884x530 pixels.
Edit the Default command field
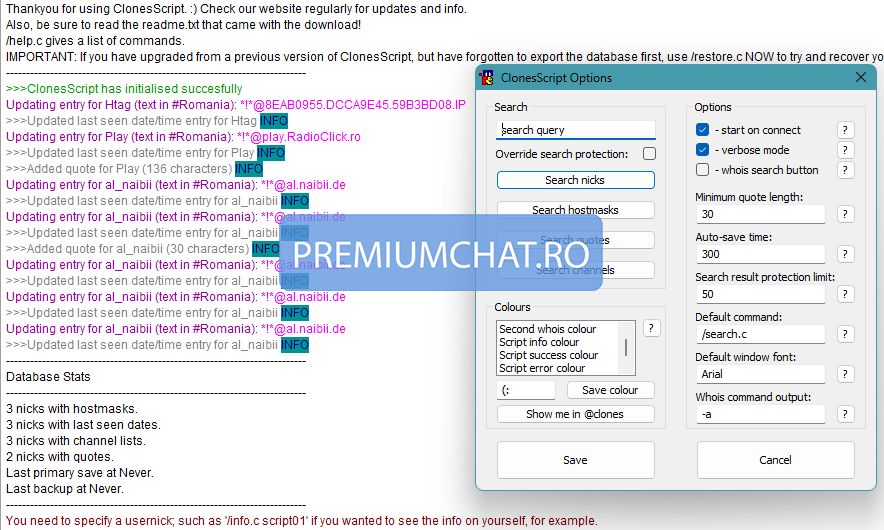[761, 334]
